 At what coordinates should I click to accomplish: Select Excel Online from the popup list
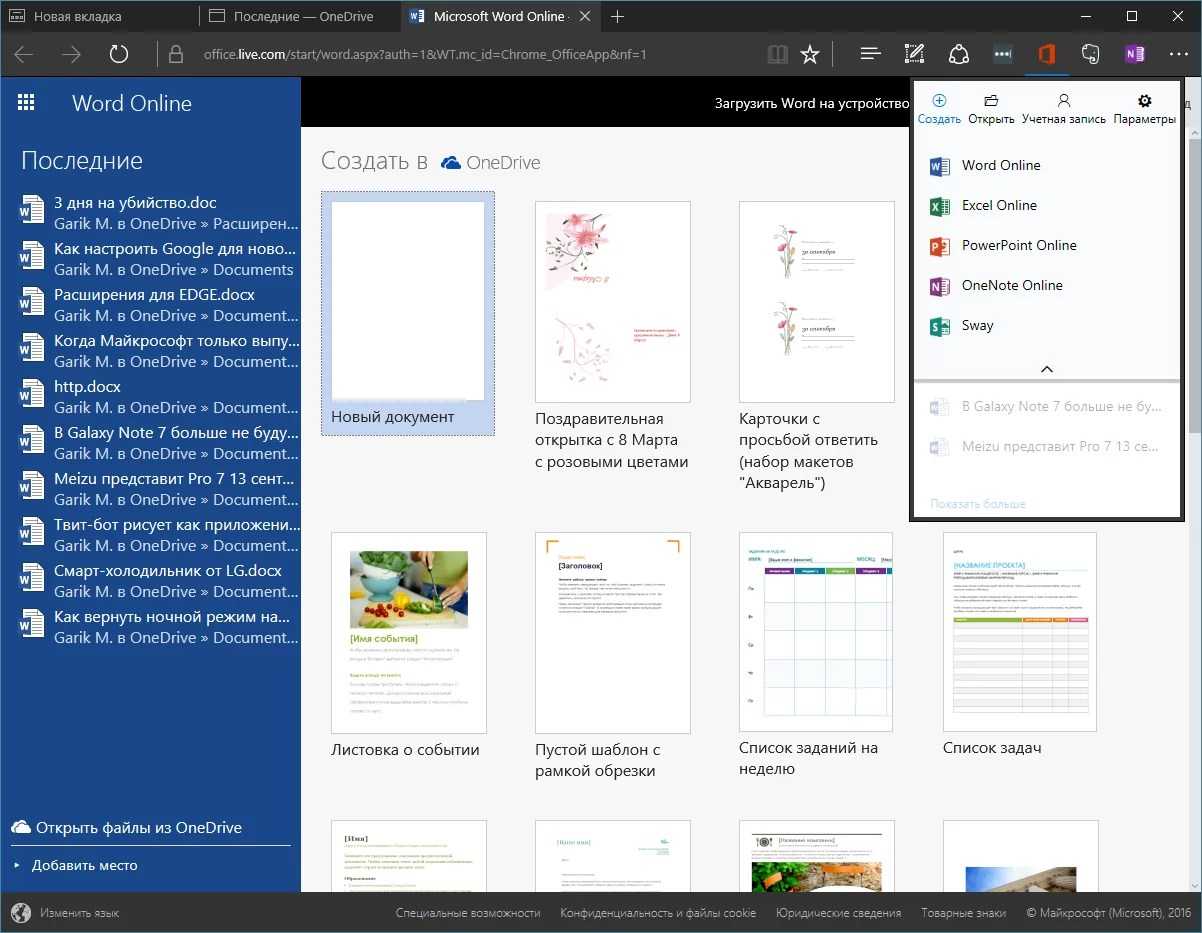[x=999, y=205]
